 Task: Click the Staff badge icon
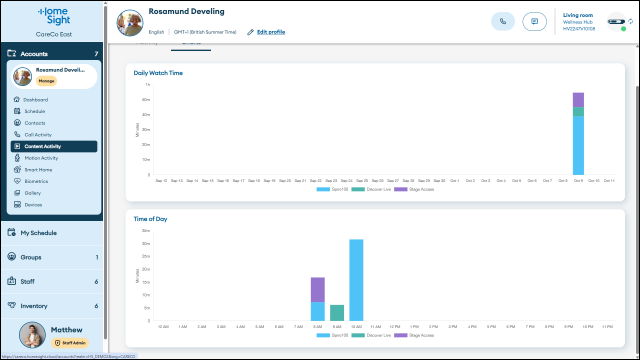coord(11,281)
